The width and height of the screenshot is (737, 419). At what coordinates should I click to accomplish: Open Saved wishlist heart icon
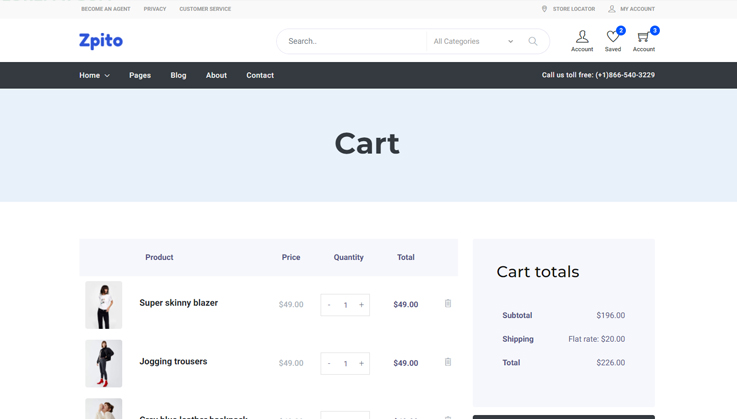[613, 37]
